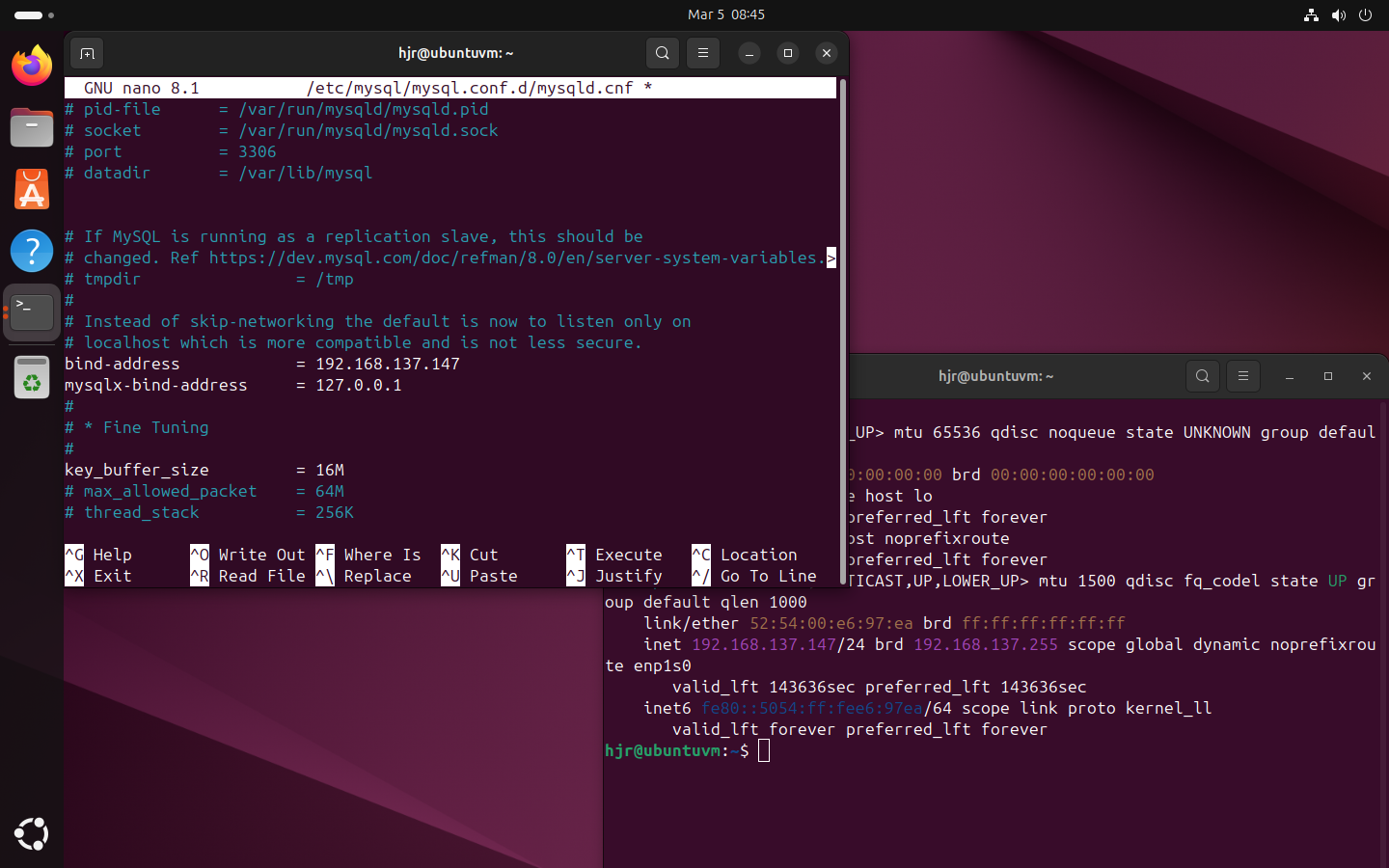Open Software Updater from the dock
1389x868 pixels.
coord(32,377)
